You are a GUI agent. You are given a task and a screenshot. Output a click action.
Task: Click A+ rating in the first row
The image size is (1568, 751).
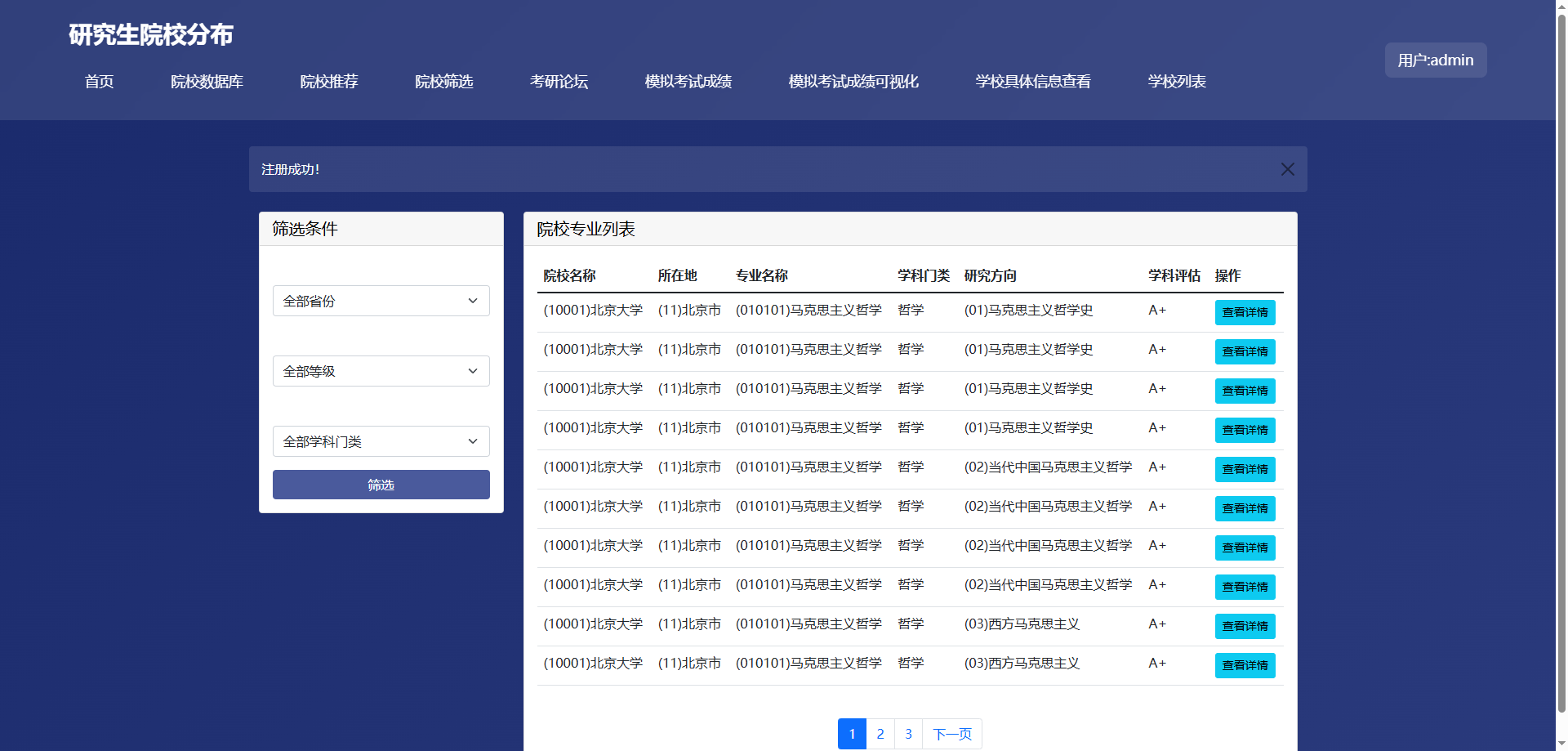coord(1157,311)
